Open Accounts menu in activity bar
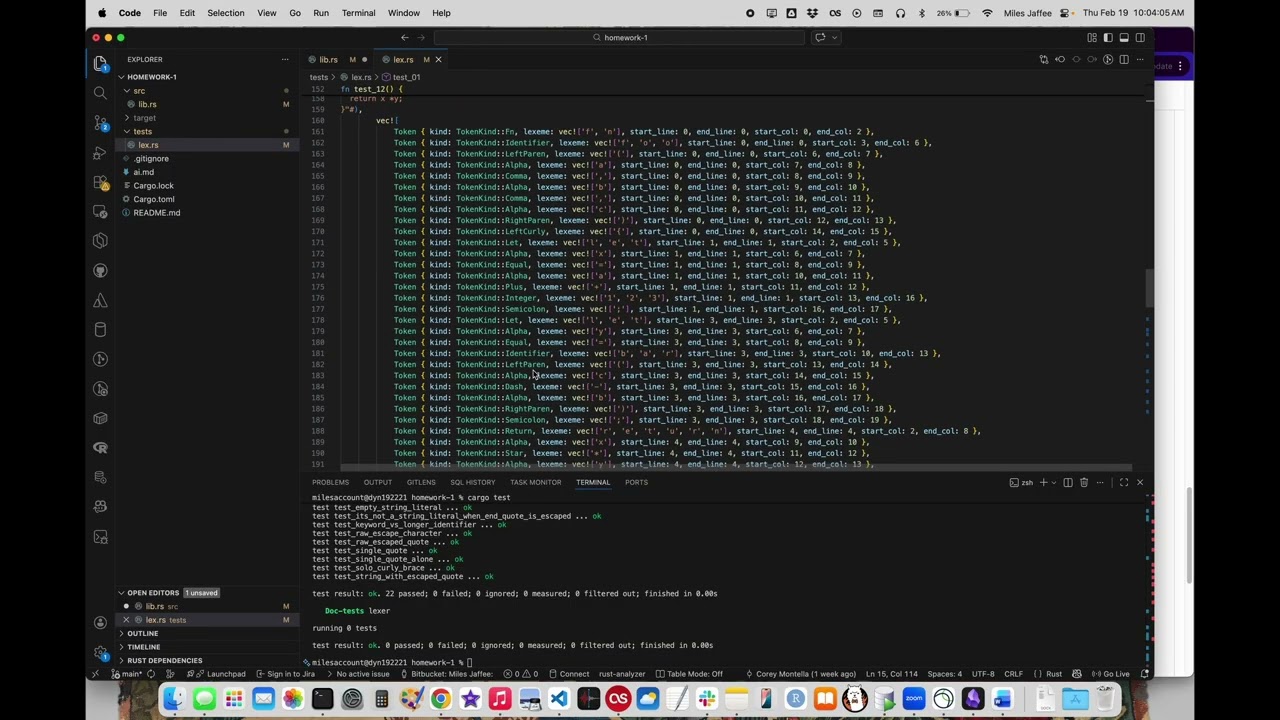1280x720 pixels. click(x=100, y=622)
